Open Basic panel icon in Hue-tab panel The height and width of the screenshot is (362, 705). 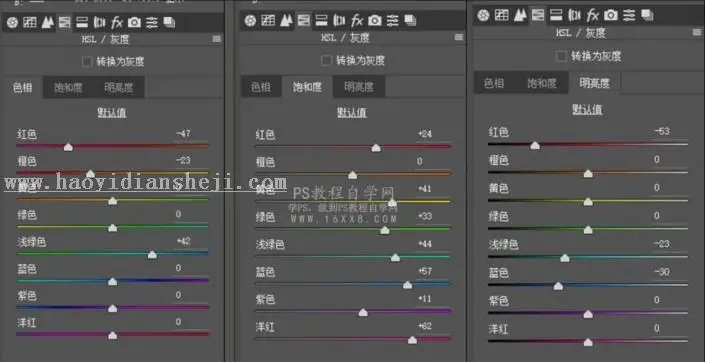coord(12,22)
